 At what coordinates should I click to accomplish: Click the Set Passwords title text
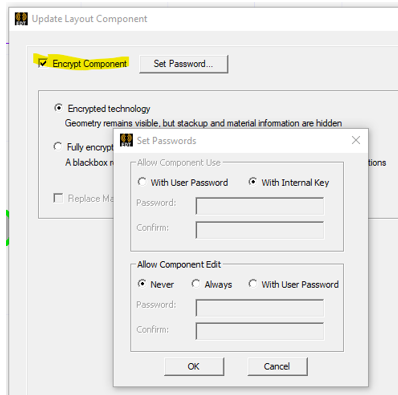pos(166,141)
